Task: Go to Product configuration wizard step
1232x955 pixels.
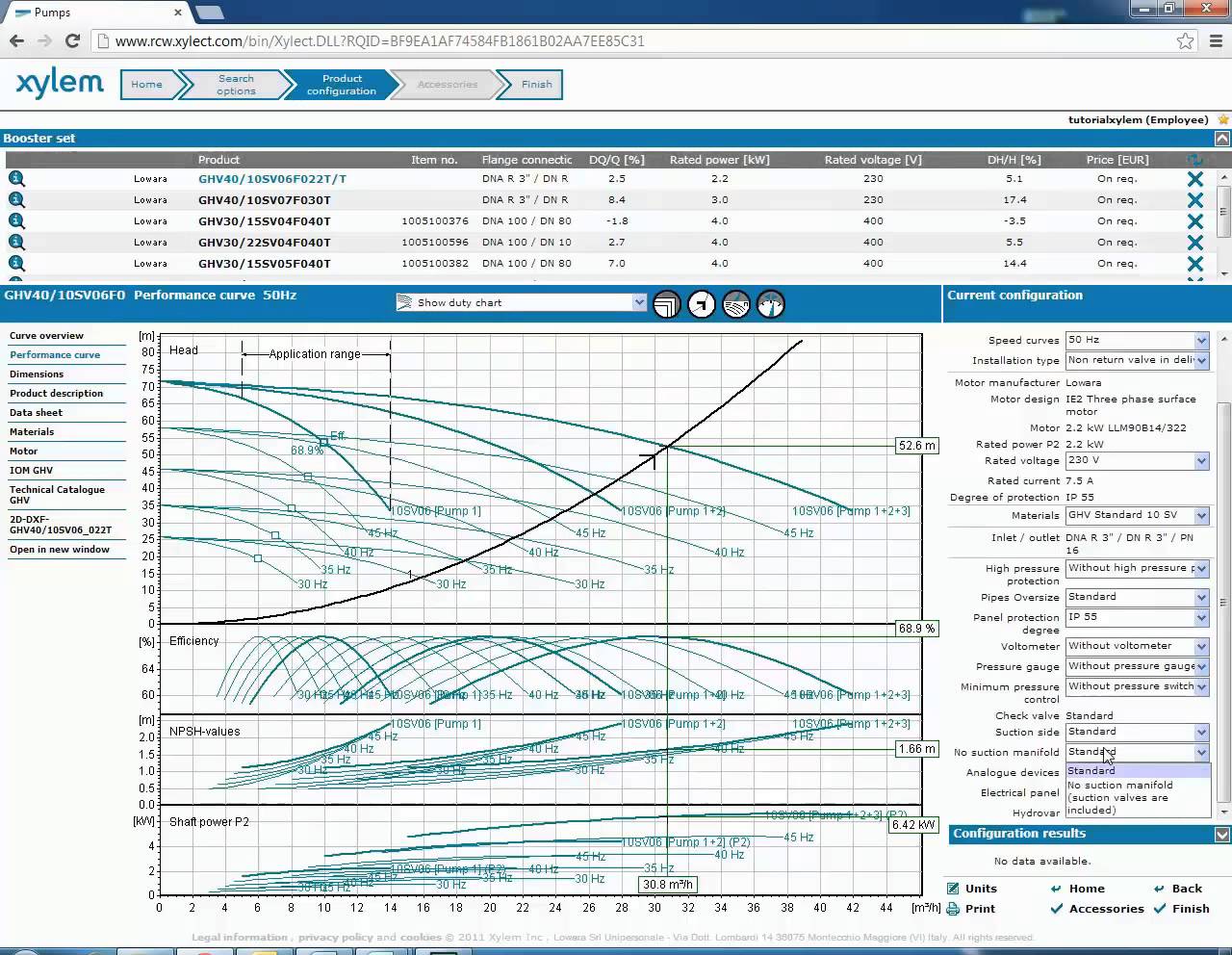Action: click(x=342, y=85)
